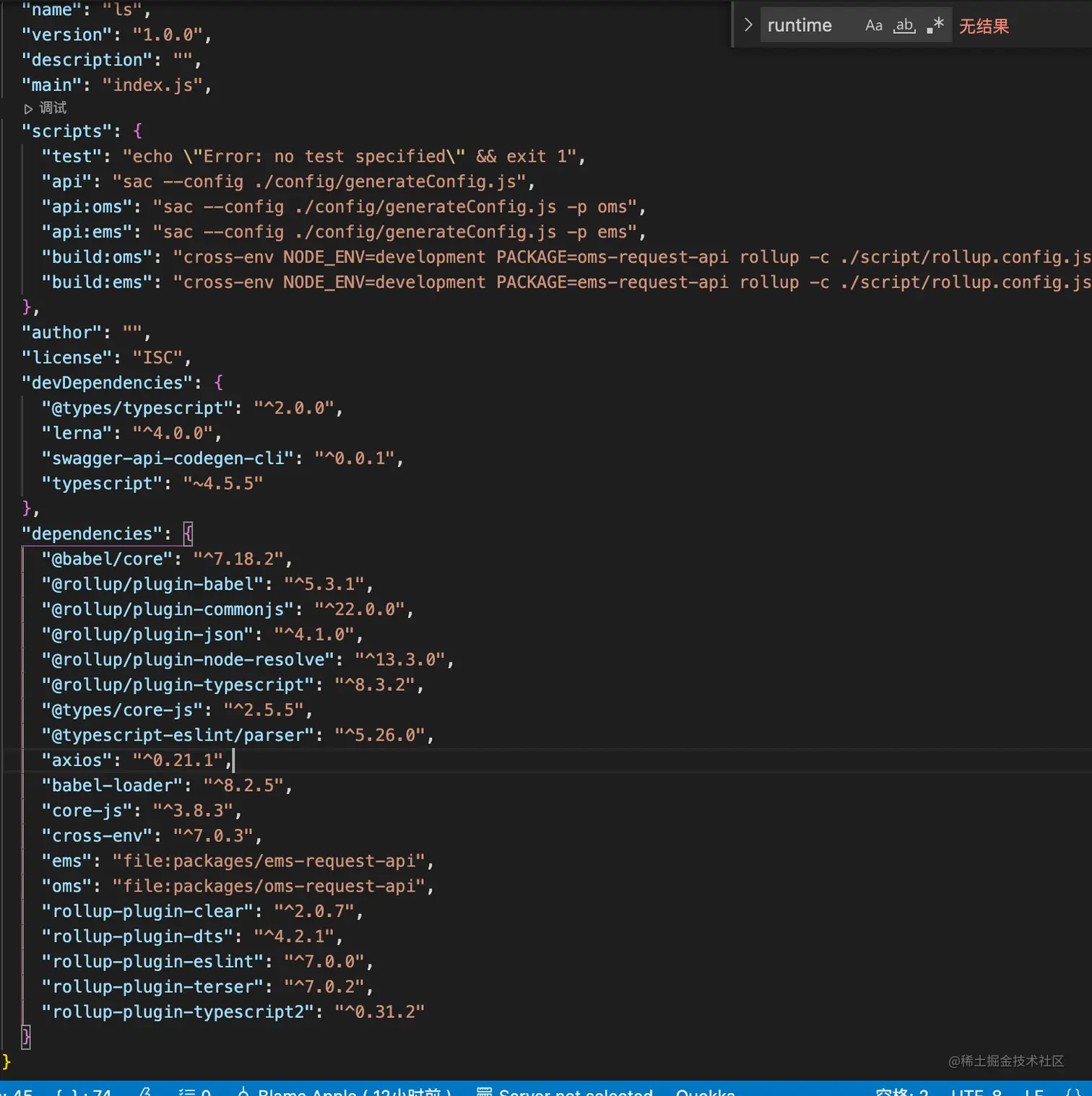The height and width of the screenshot is (1096, 1092).
Task: Click the "description" property line
Action: pos(111,60)
